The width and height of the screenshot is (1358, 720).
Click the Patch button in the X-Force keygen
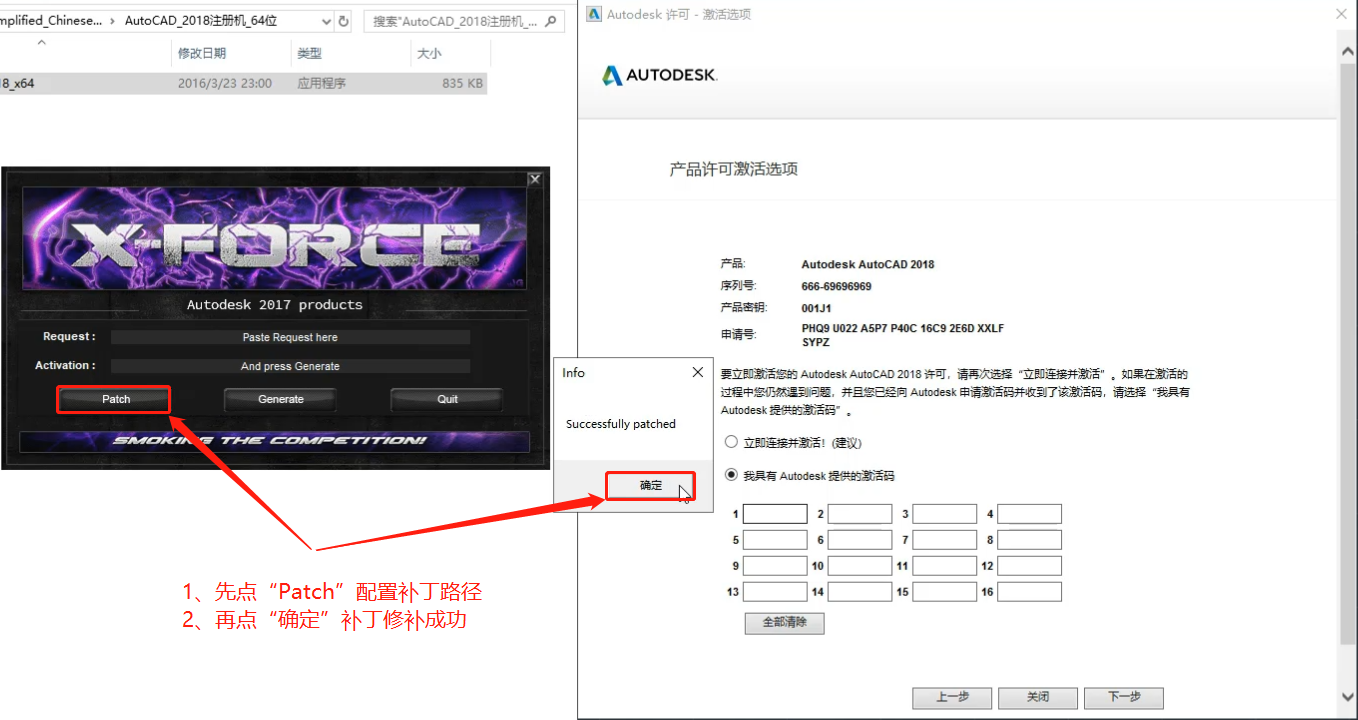[113, 399]
